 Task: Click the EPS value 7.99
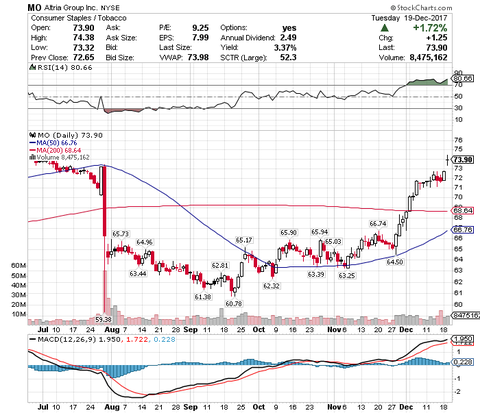pos(200,38)
